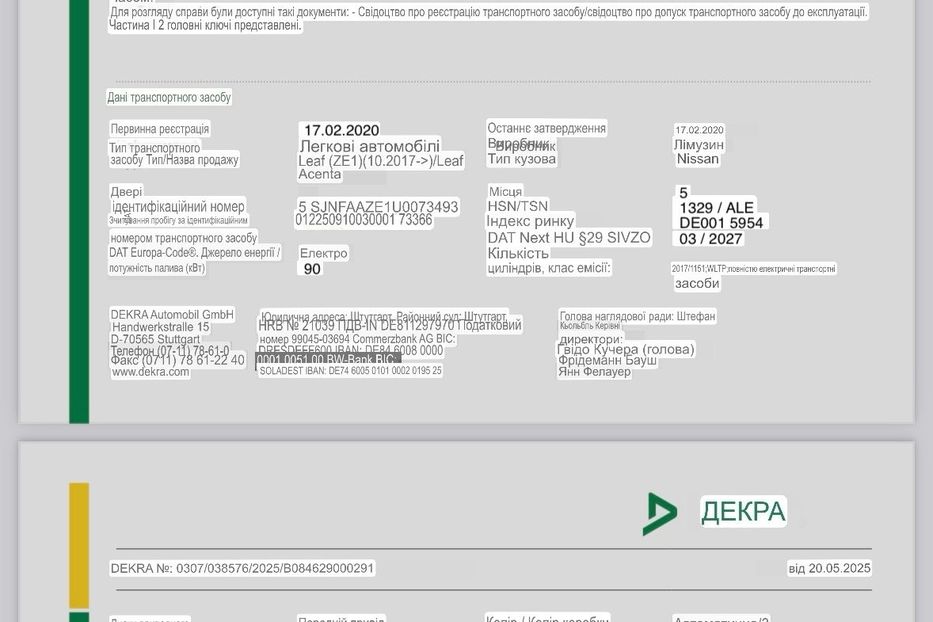
Task: Select the word "засоби" under emission class
Action: [697, 284]
